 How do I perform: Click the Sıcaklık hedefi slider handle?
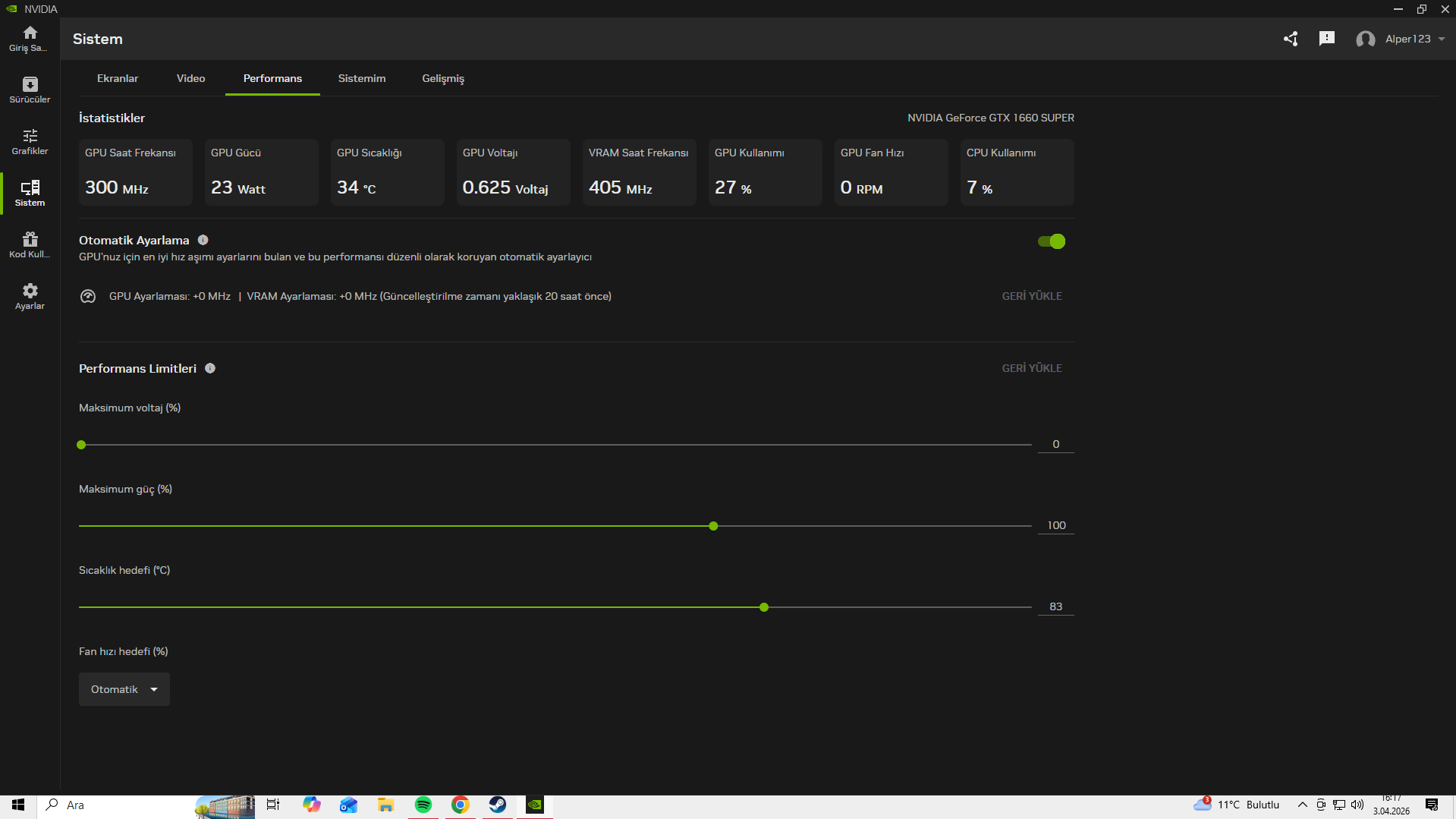[x=764, y=607]
